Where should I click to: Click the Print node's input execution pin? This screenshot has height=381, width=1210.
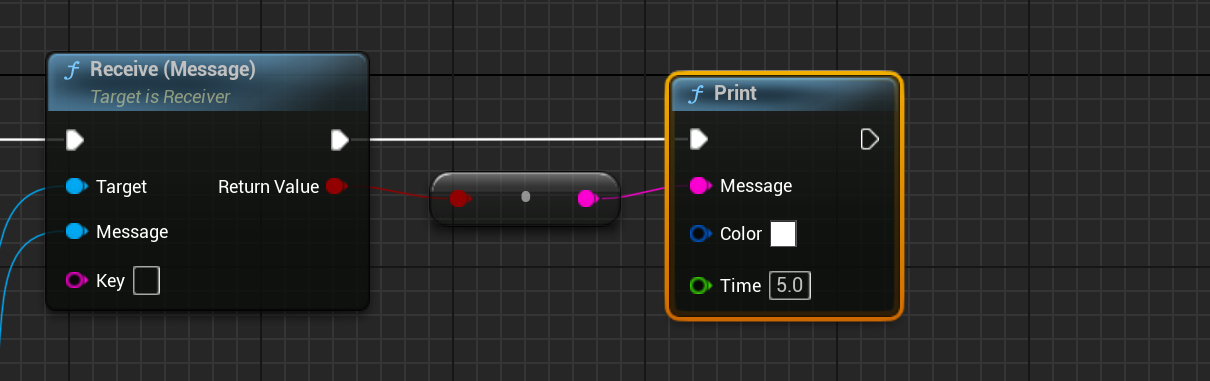click(699, 138)
